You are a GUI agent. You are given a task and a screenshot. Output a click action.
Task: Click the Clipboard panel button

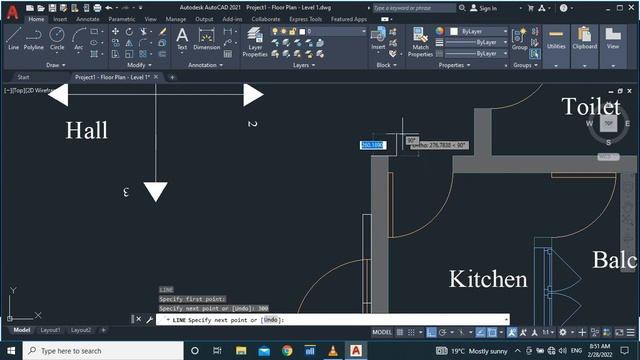(584, 47)
